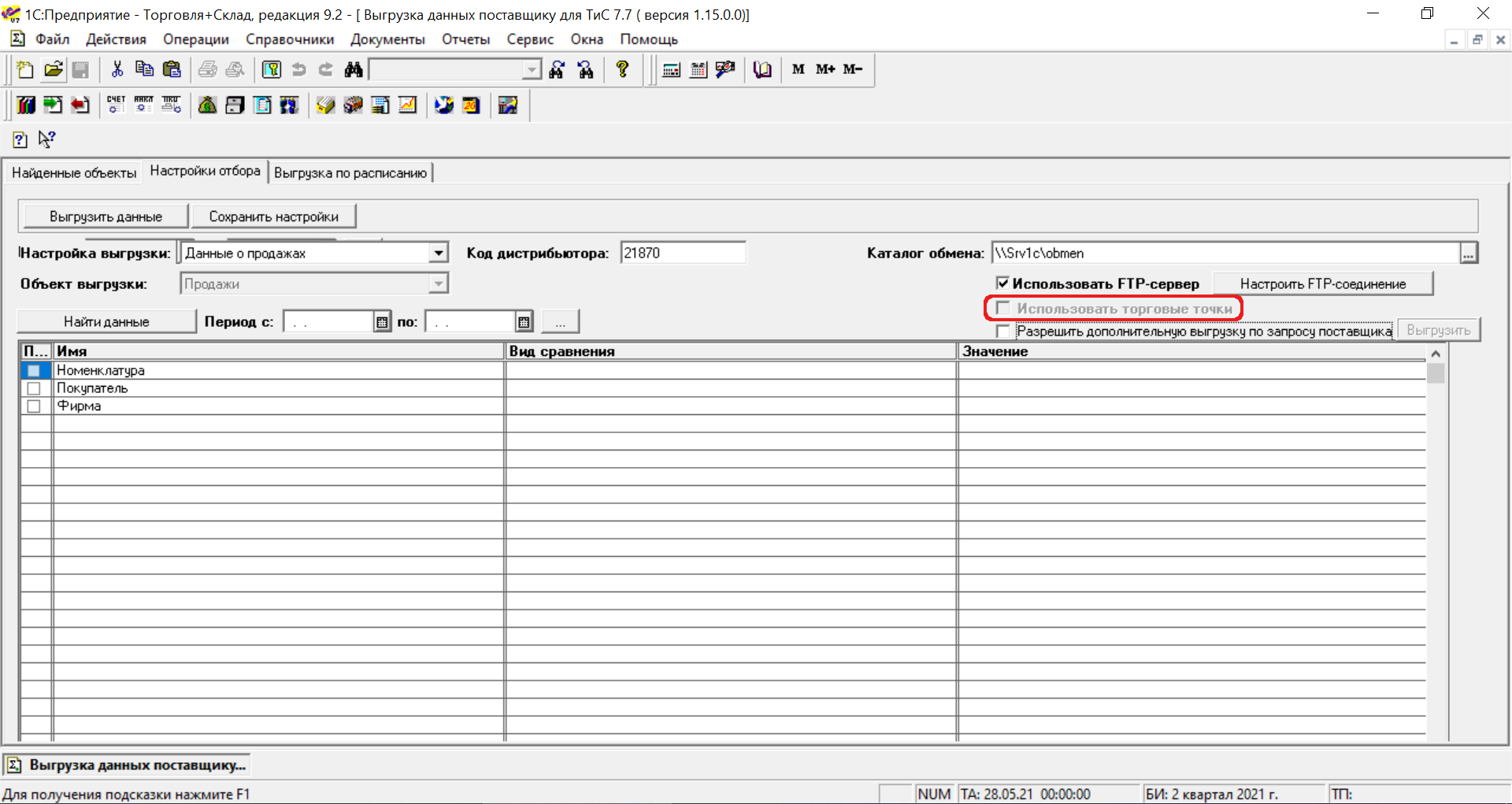
Task: Click the Find next binoculars icon
Action: (558, 69)
